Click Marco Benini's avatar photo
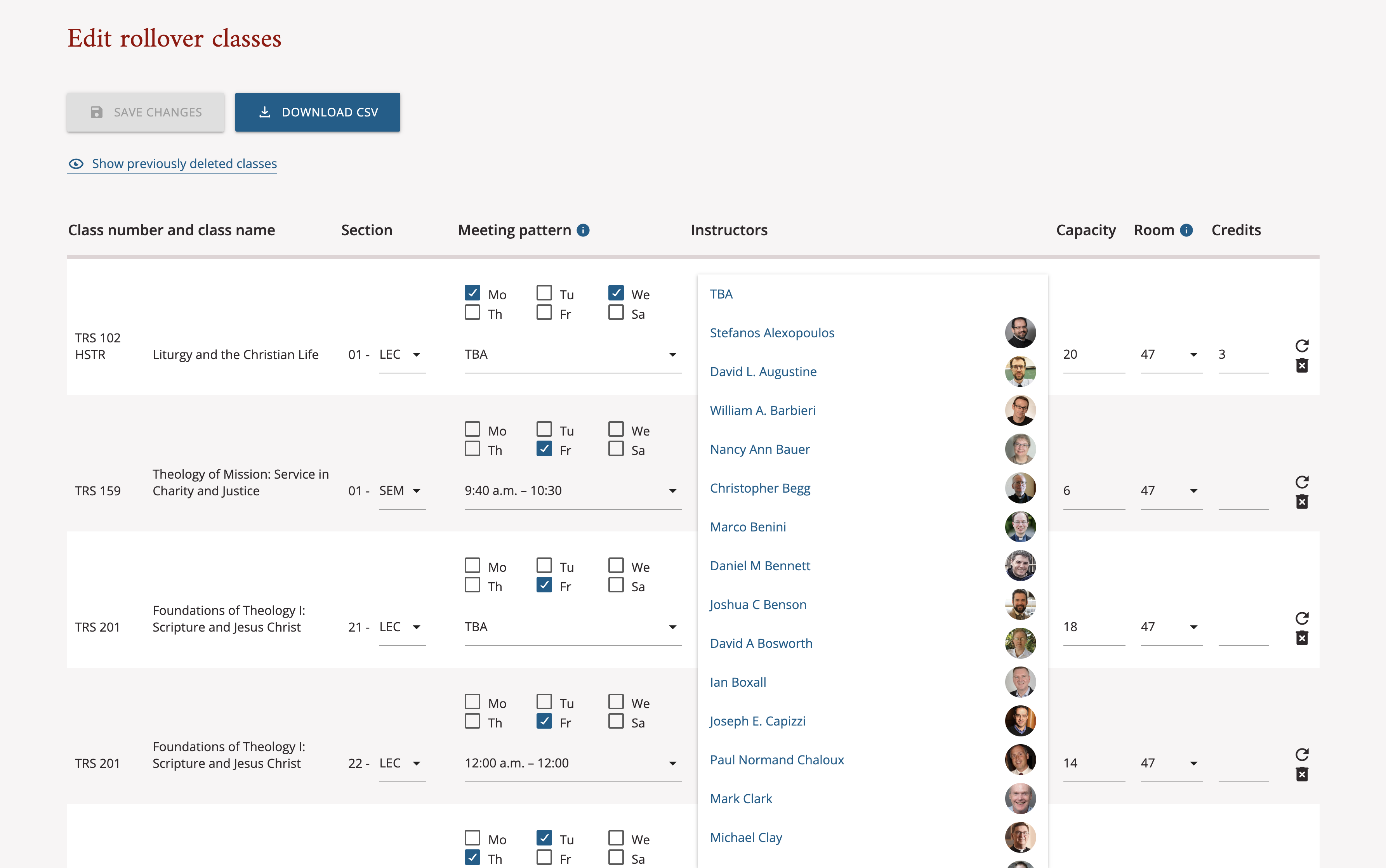The width and height of the screenshot is (1386, 868). pyautogui.click(x=1020, y=527)
